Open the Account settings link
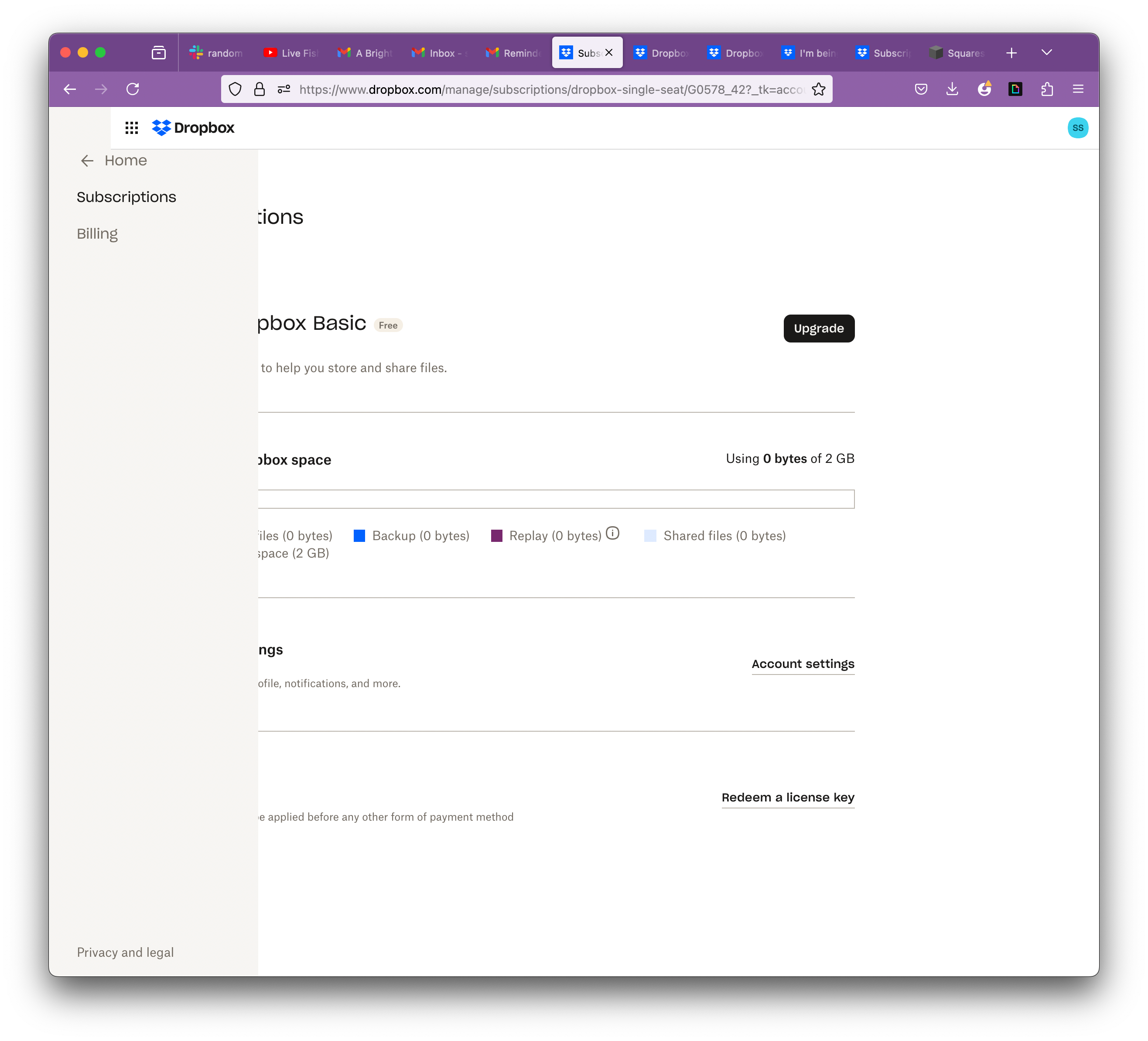The width and height of the screenshot is (1148, 1041). pos(803,664)
